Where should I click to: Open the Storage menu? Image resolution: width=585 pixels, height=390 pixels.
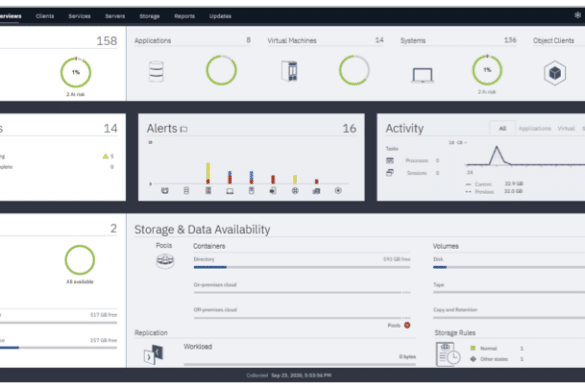point(150,16)
